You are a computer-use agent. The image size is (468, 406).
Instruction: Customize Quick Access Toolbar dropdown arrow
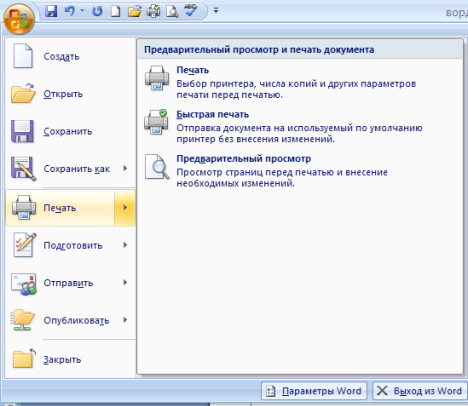(x=216, y=11)
